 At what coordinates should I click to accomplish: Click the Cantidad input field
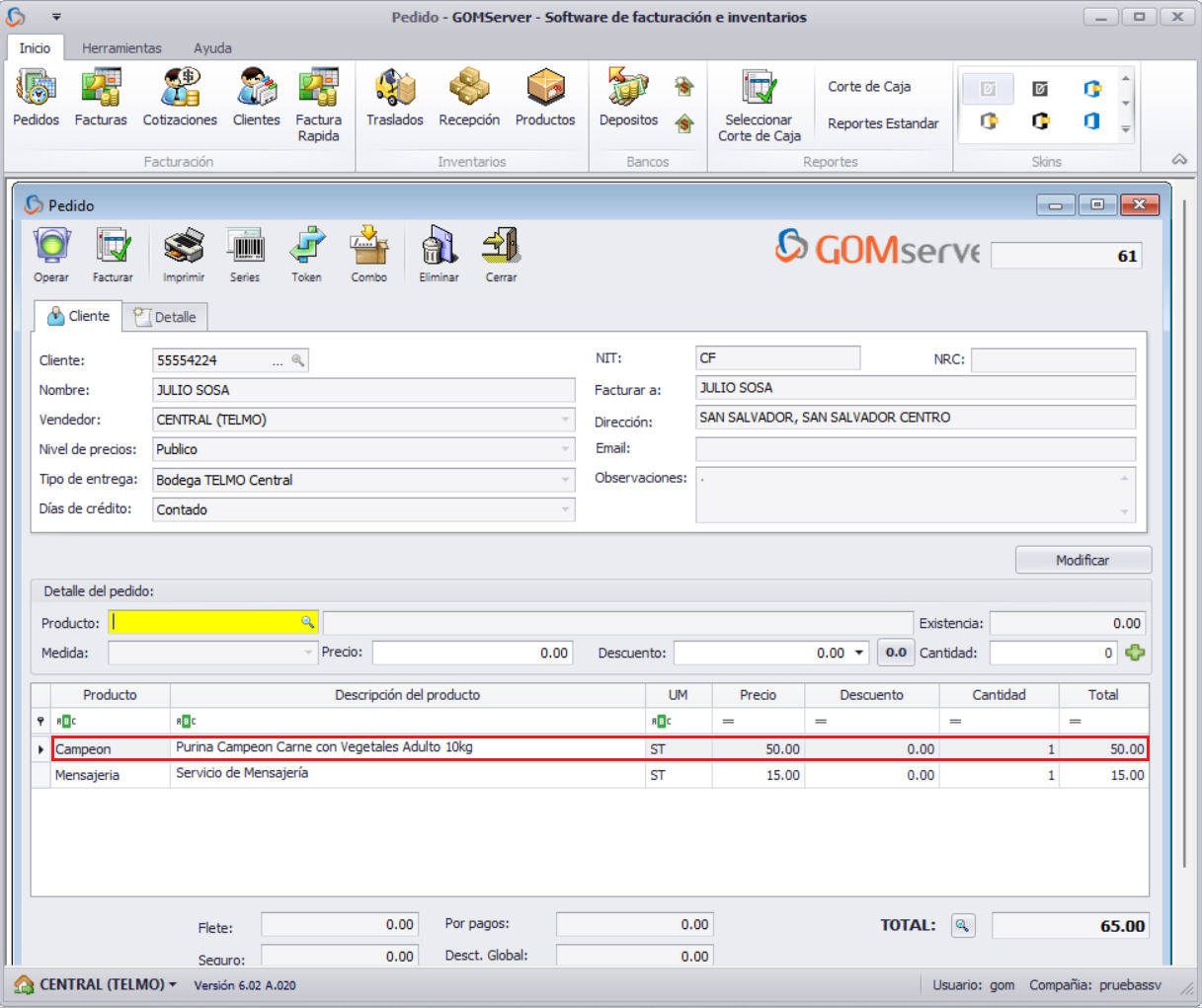(x=1054, y=653)
